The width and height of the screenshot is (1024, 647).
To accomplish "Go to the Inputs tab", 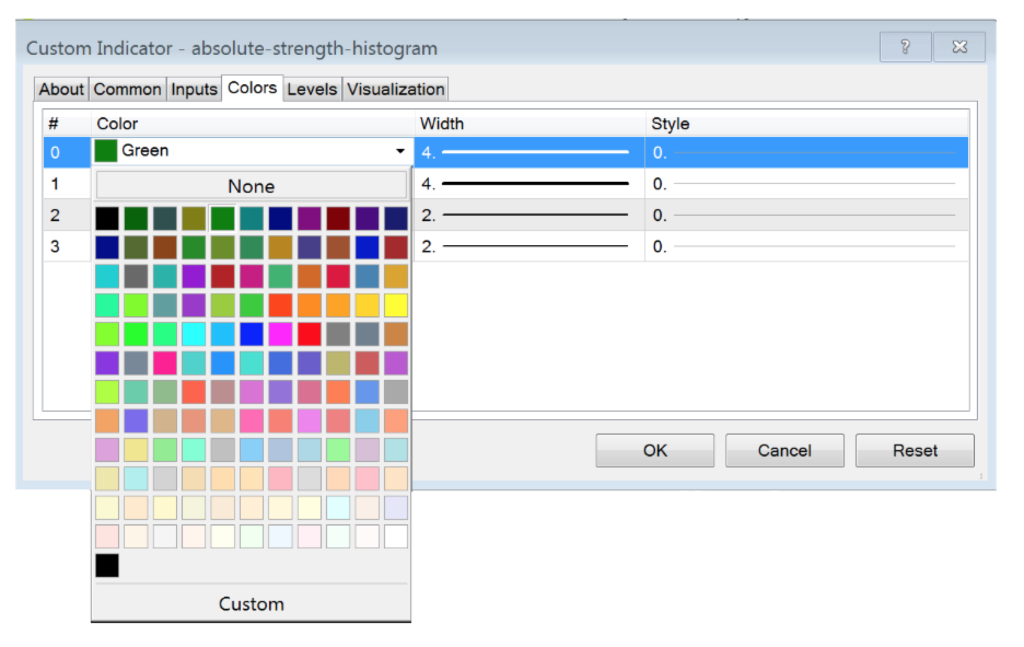I will [194, 89].
